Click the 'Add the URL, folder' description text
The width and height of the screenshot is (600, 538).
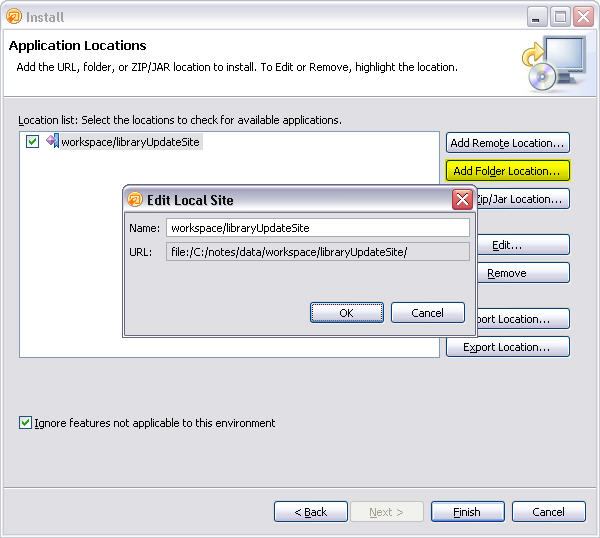237,67
